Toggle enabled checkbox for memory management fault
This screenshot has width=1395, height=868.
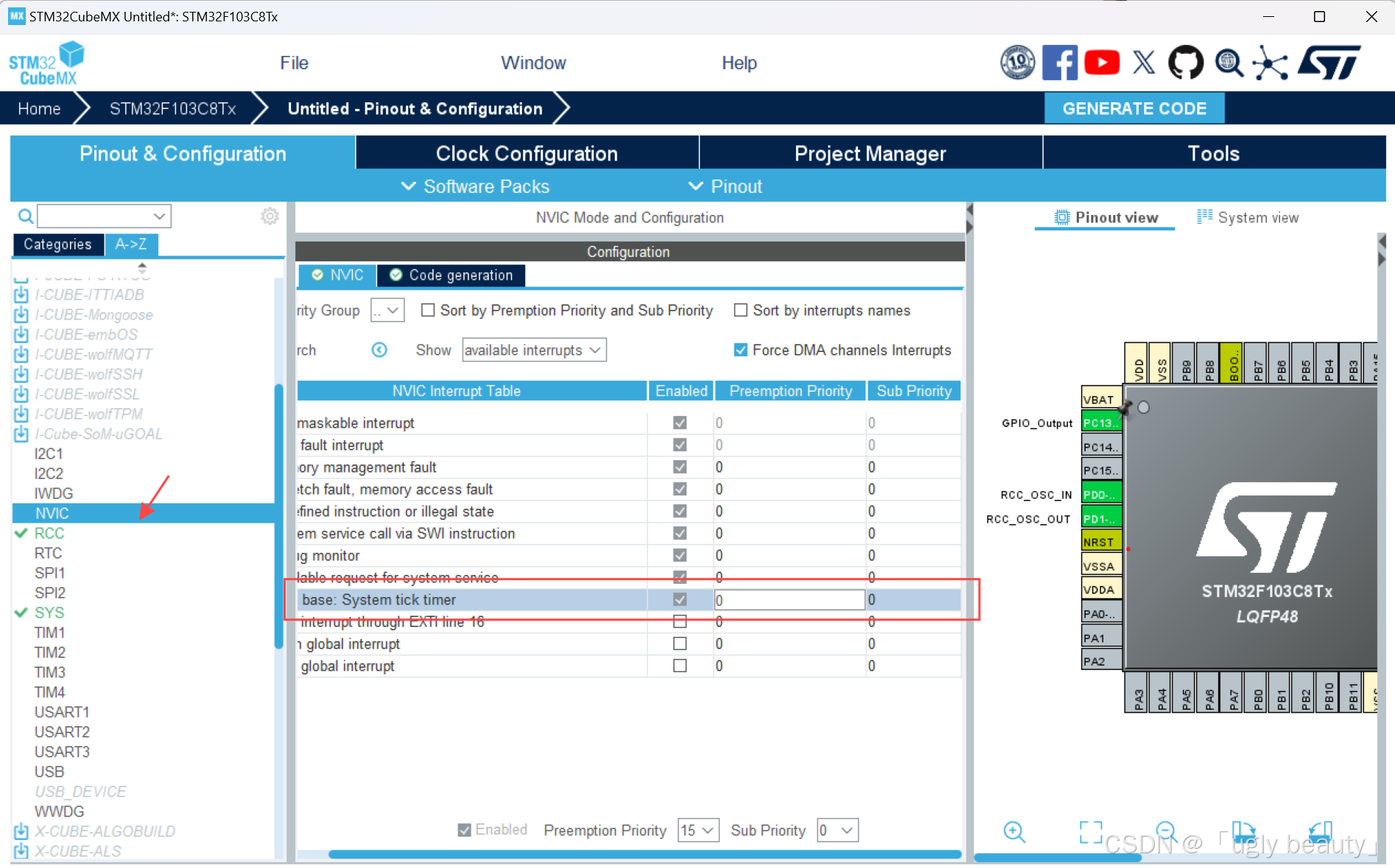[x=680, y=467]
